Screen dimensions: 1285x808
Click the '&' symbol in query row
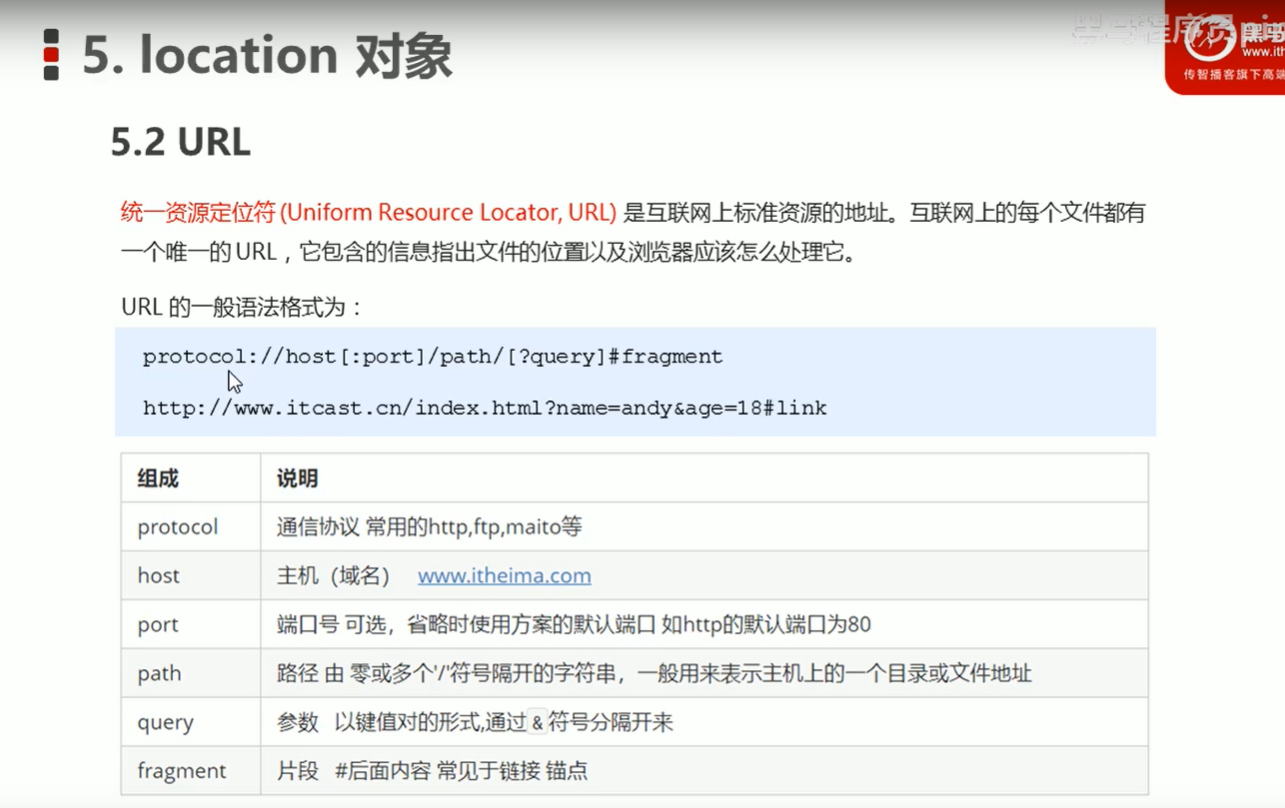pyautogui.click(x=537, y=723)
